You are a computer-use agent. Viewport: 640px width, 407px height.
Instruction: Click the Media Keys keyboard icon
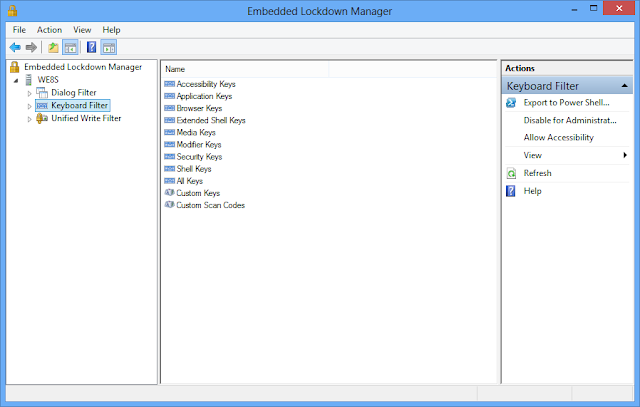(x=169, y=132)
